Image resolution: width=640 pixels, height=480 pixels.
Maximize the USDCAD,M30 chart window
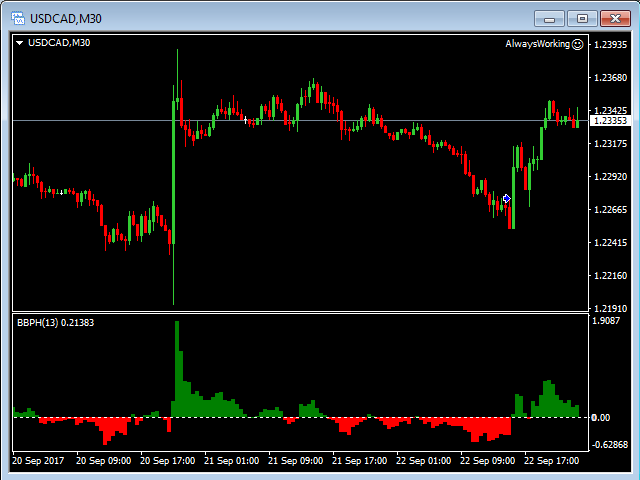pos(582,18)
